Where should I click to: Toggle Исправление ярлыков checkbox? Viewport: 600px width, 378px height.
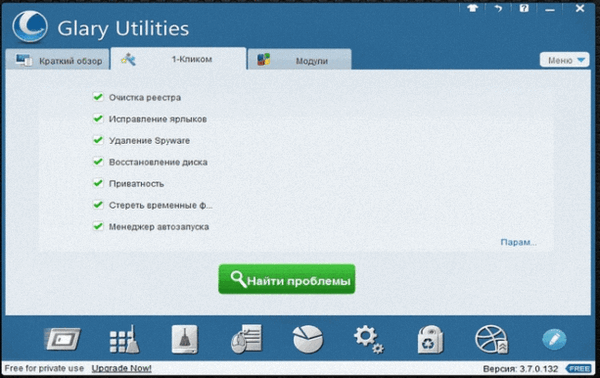pyautogui.click(x=98, y=119)
